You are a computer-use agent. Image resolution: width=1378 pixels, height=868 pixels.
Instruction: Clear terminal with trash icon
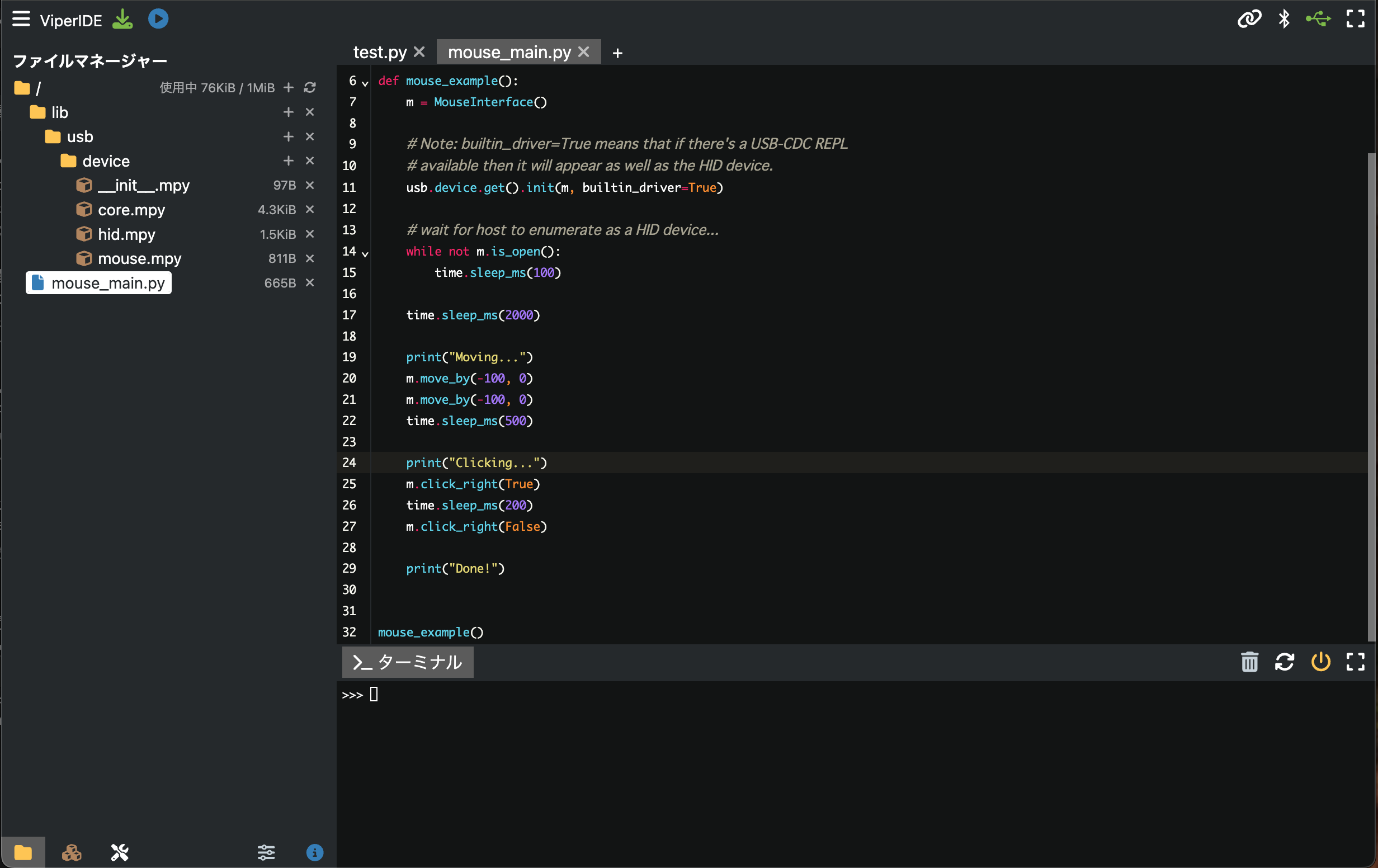click(1249, 662)
